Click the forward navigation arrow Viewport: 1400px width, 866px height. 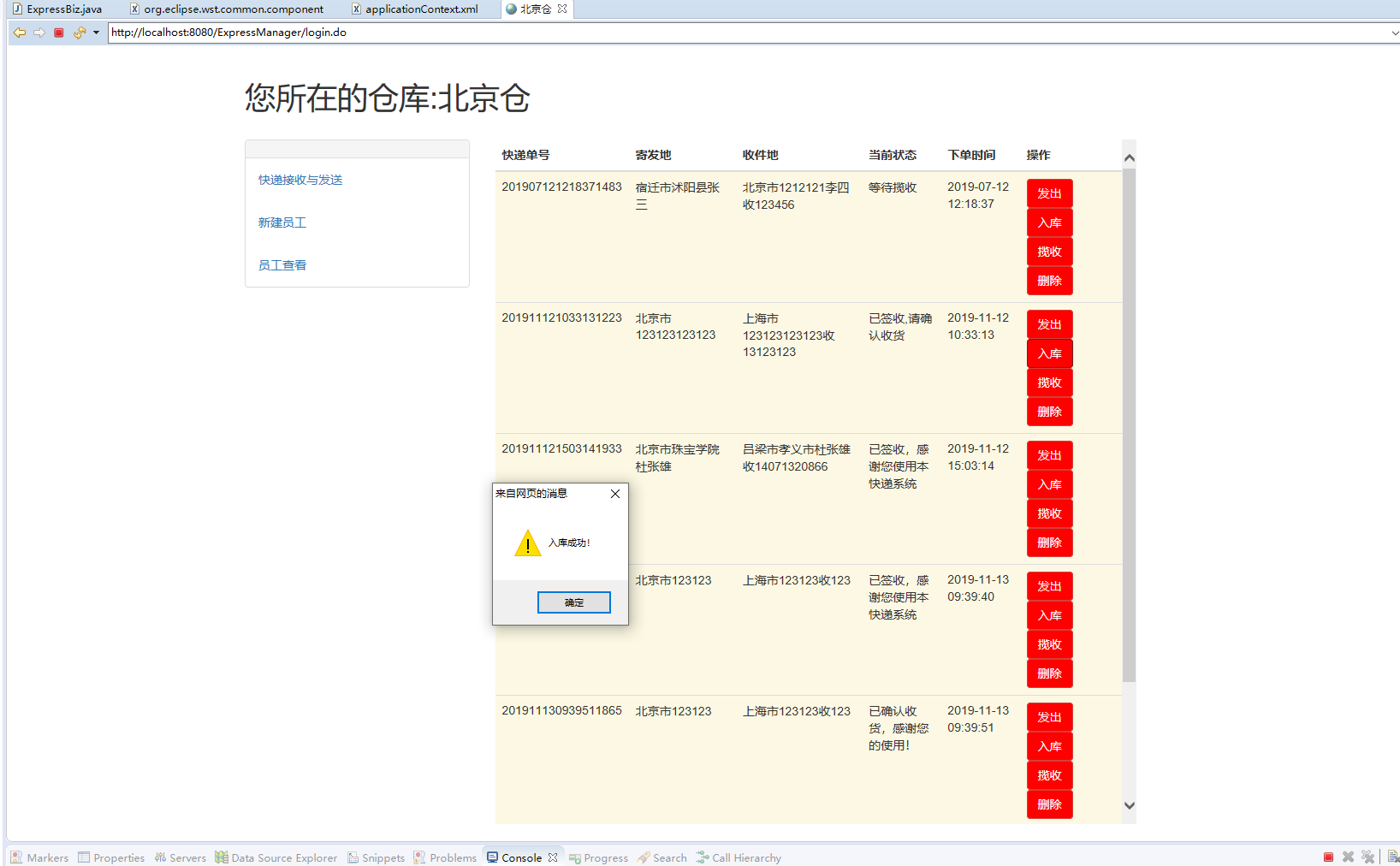39,33
